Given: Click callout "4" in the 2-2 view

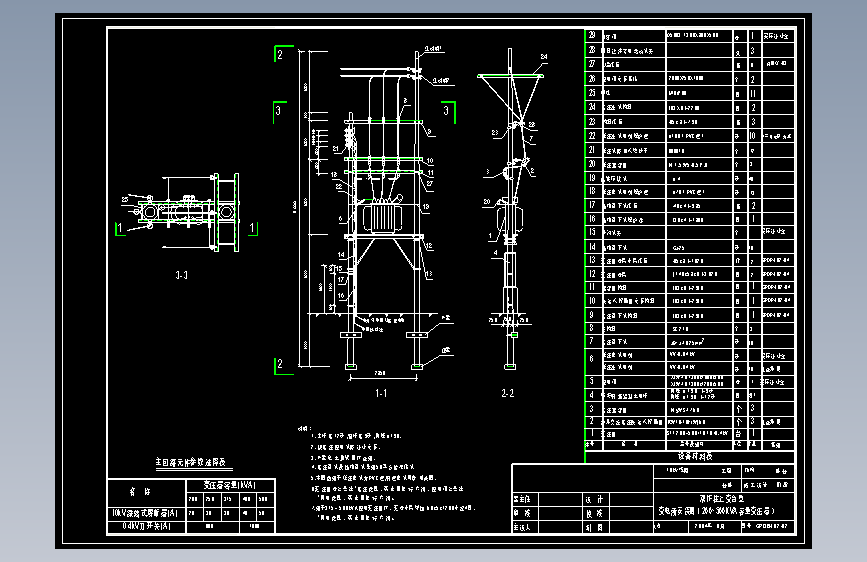Looking at the screenshot, I should coord(495,252).
